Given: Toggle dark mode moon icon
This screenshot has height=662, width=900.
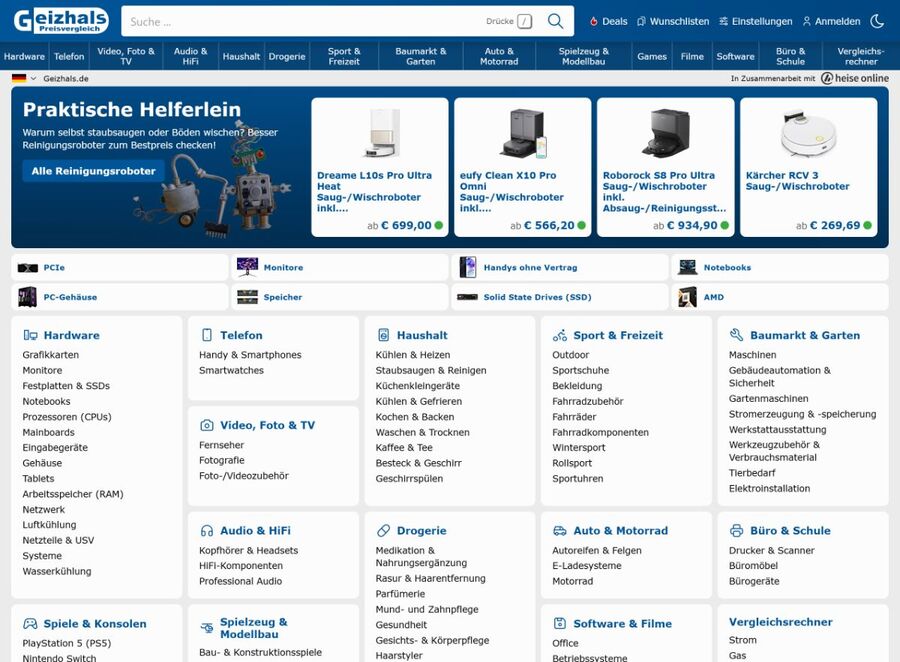Looking at the screenshot, I should click(x=877, y=21).
